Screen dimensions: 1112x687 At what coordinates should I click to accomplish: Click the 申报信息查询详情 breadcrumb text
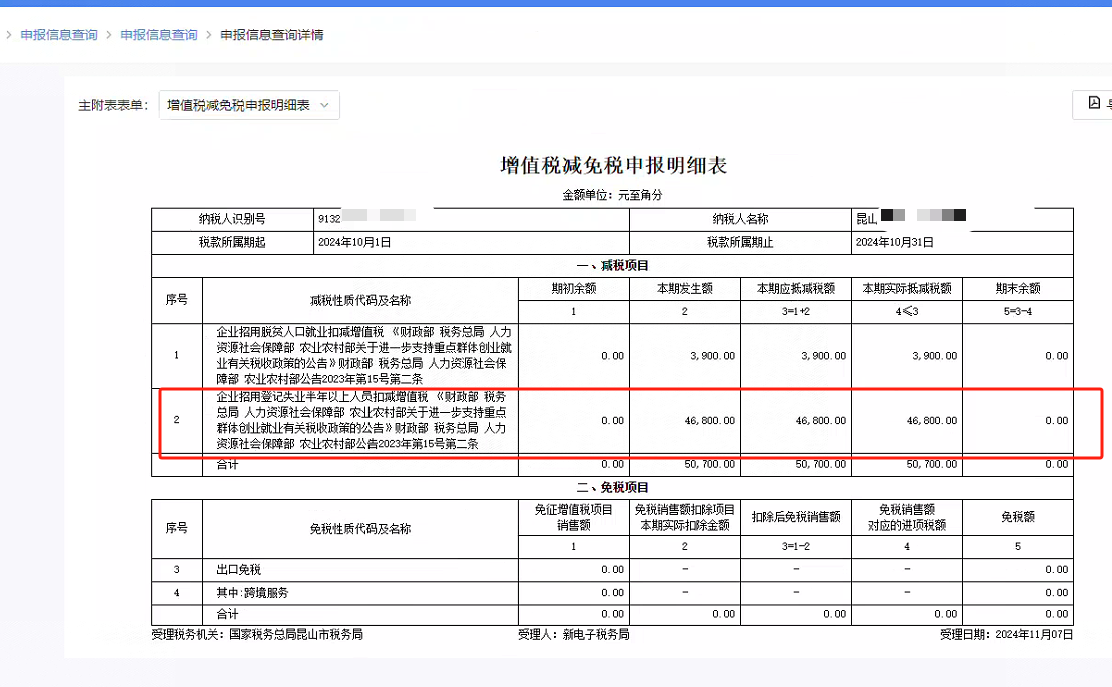272,35
